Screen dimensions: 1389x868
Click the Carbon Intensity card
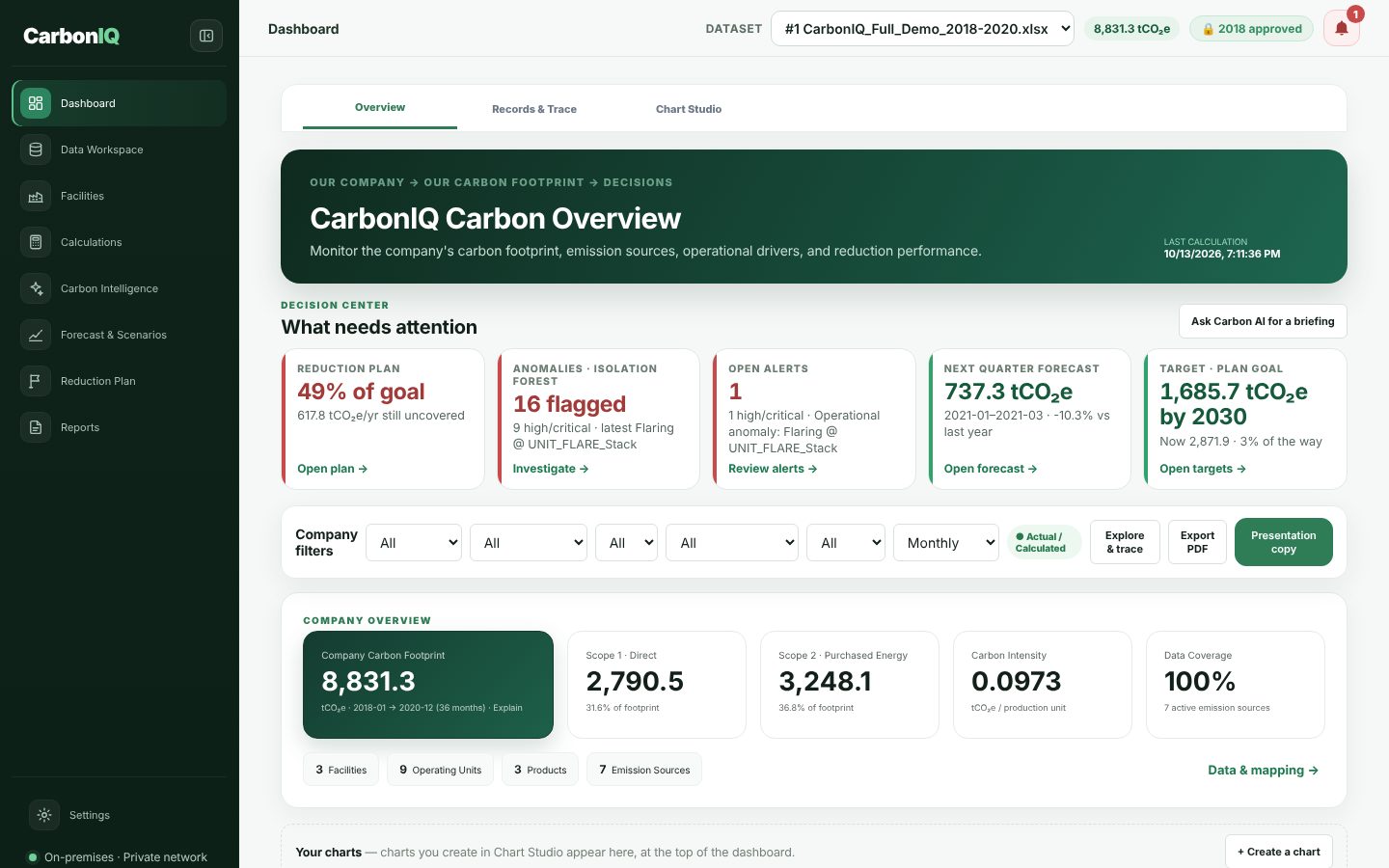[x=1043, y=685]
